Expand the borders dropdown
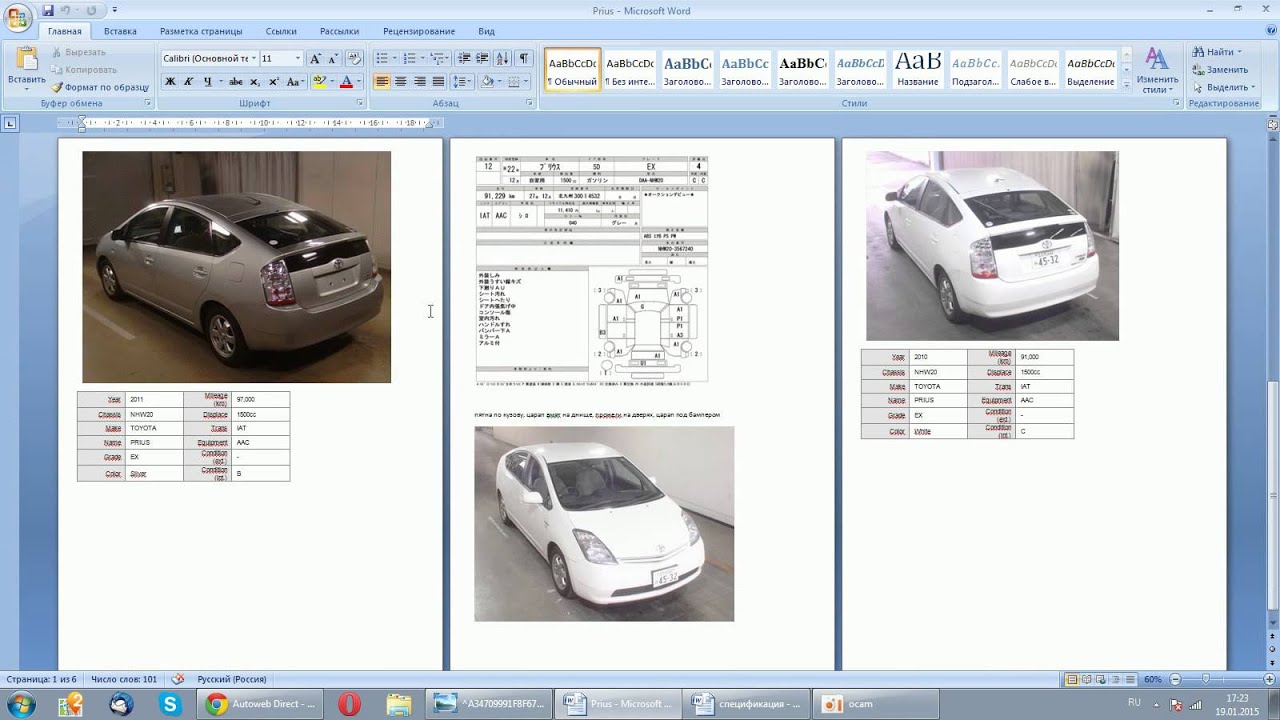Viewport: 1280px width, 720px height. point(527,82)
